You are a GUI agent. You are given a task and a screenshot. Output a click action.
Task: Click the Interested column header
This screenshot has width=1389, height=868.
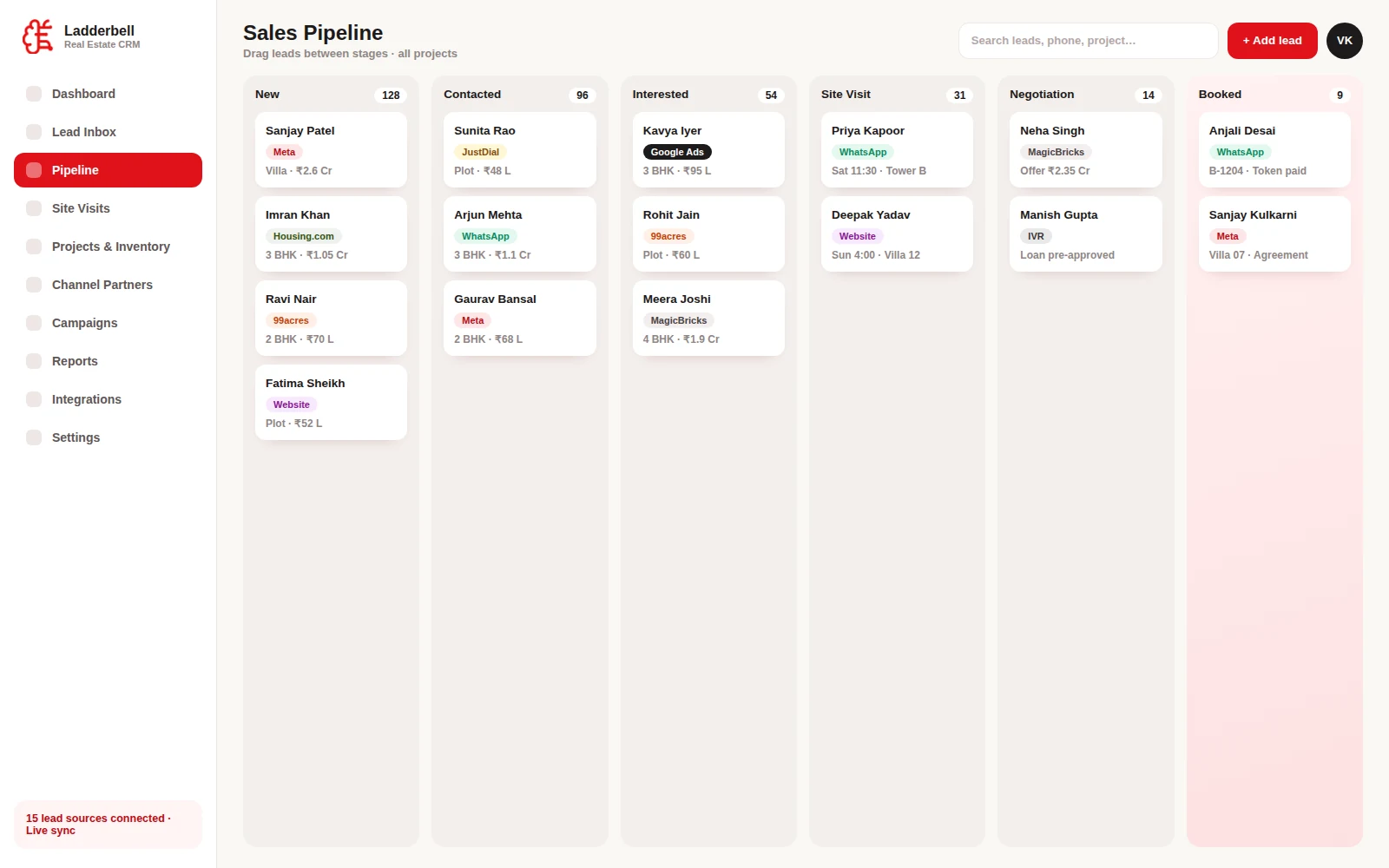coord(660,95)
